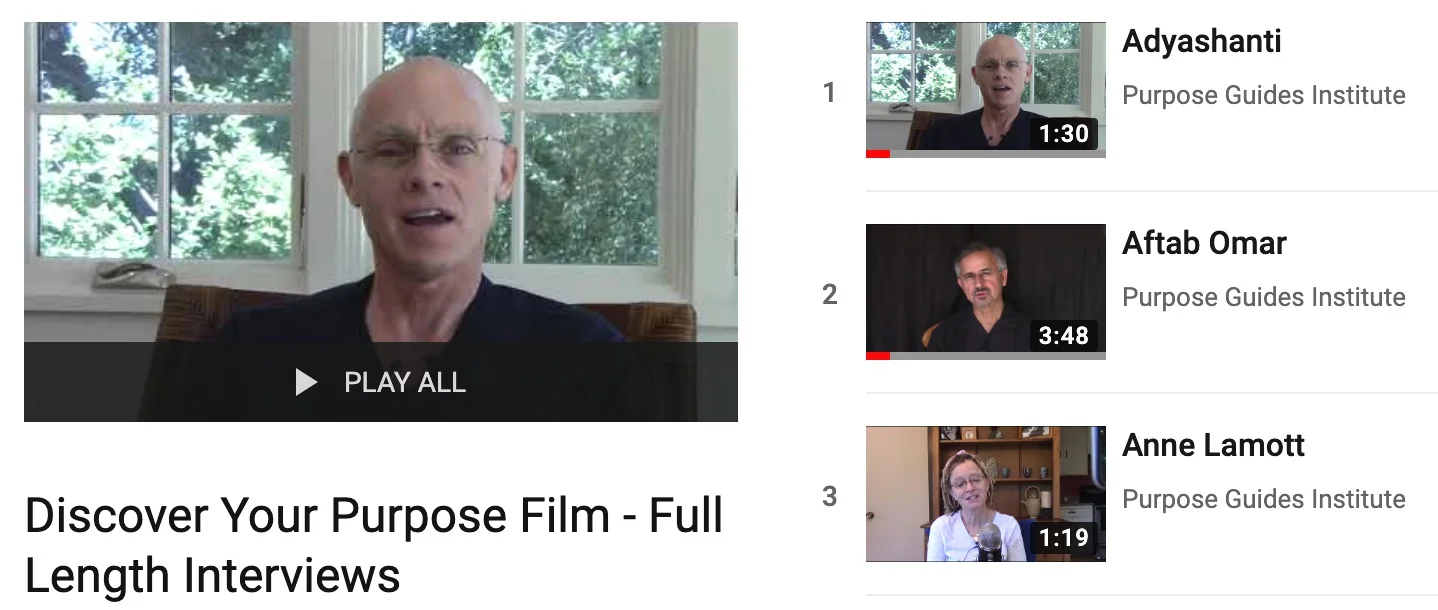This screenshot has width=1438, height=610.
Task: Click red progress bar under Aftab Omar thumbnail
Action: [878, 356]
